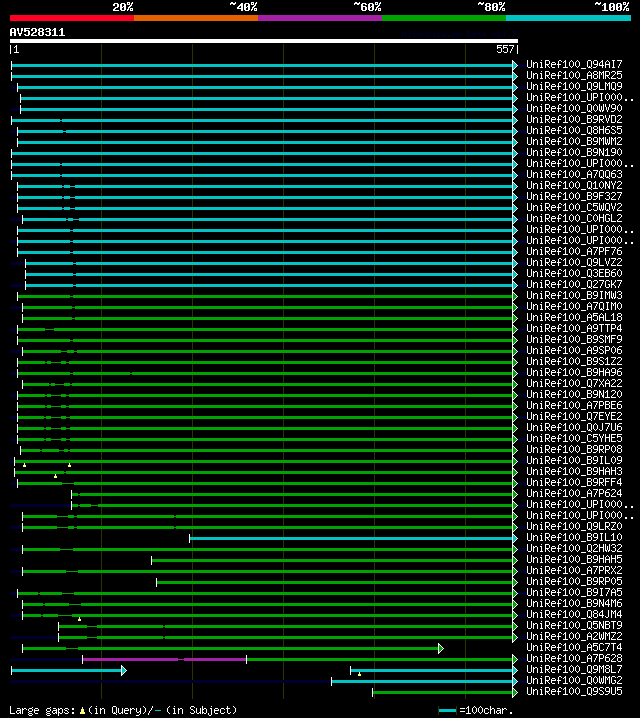Select the UniRef100_B9HA96 label
640x718 pixels.
(x=574, y=372)
